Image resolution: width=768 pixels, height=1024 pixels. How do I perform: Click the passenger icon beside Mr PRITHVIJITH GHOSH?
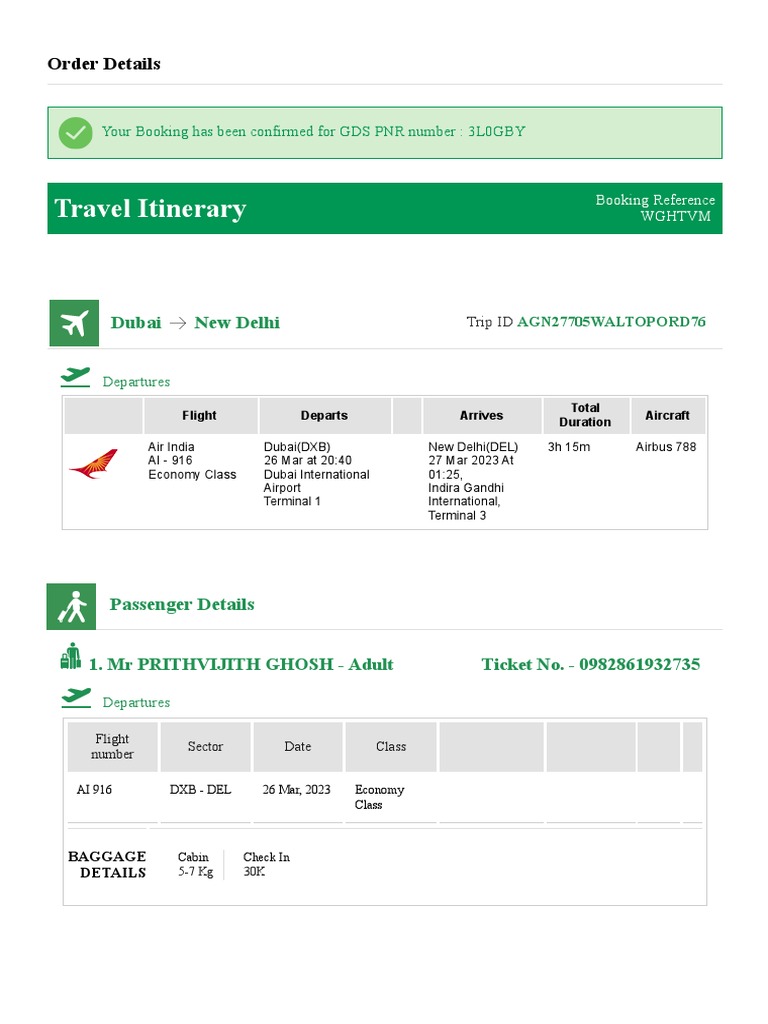[70, 657]
